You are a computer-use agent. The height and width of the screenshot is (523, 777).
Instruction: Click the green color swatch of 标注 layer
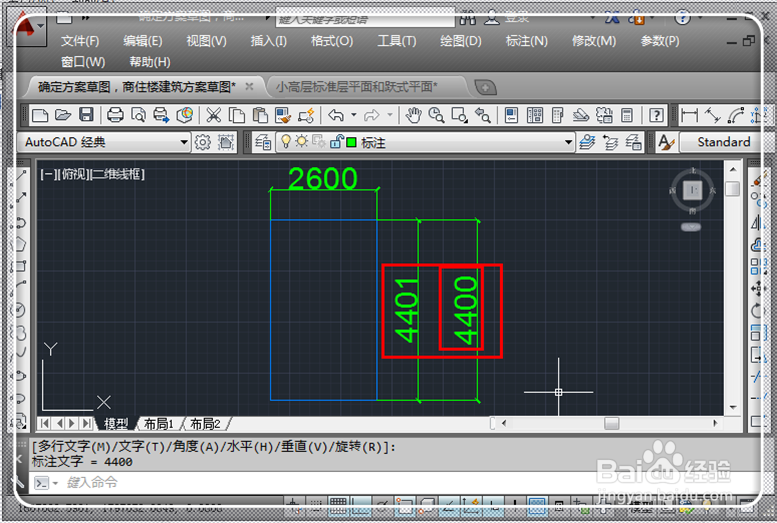click(x=351, y=142)
